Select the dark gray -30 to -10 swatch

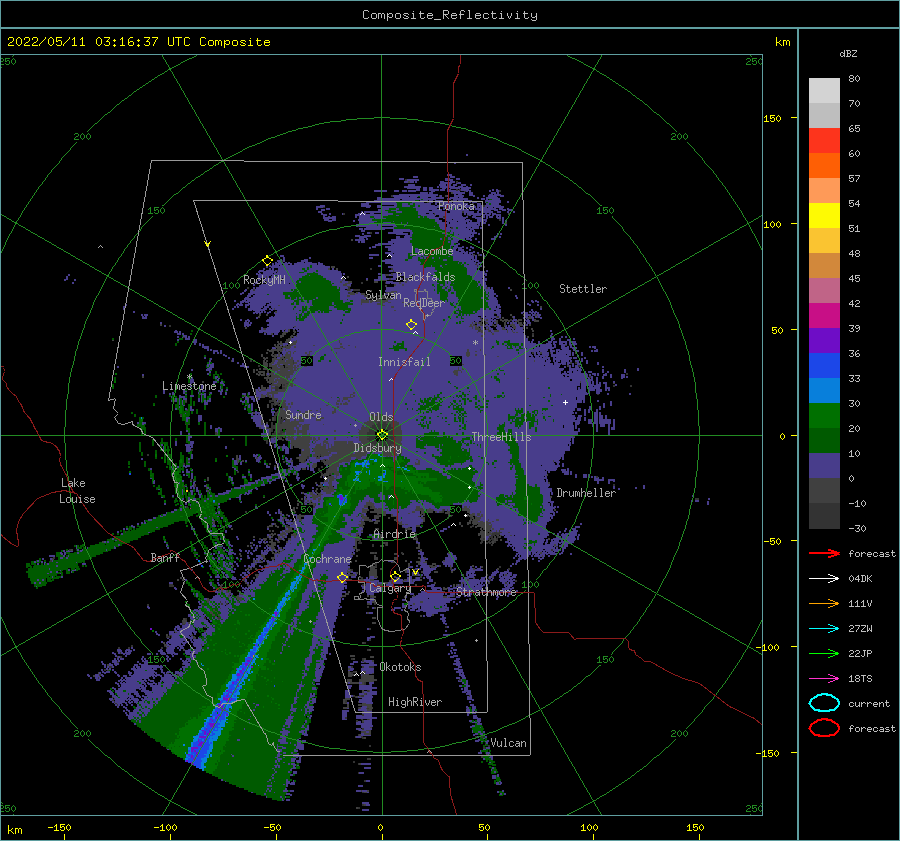[x=824, y=516]
